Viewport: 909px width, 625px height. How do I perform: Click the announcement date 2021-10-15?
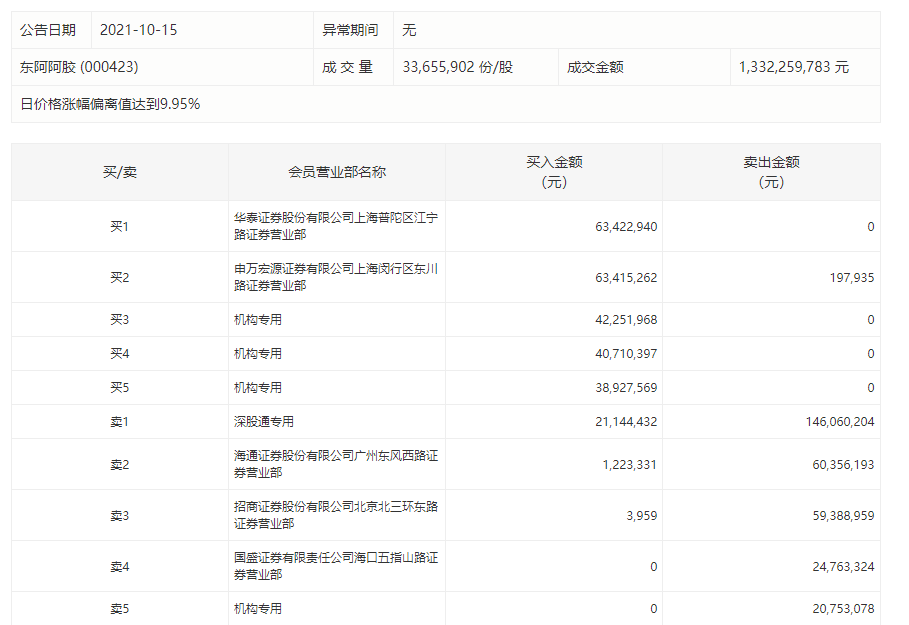(x=138, y=30)
